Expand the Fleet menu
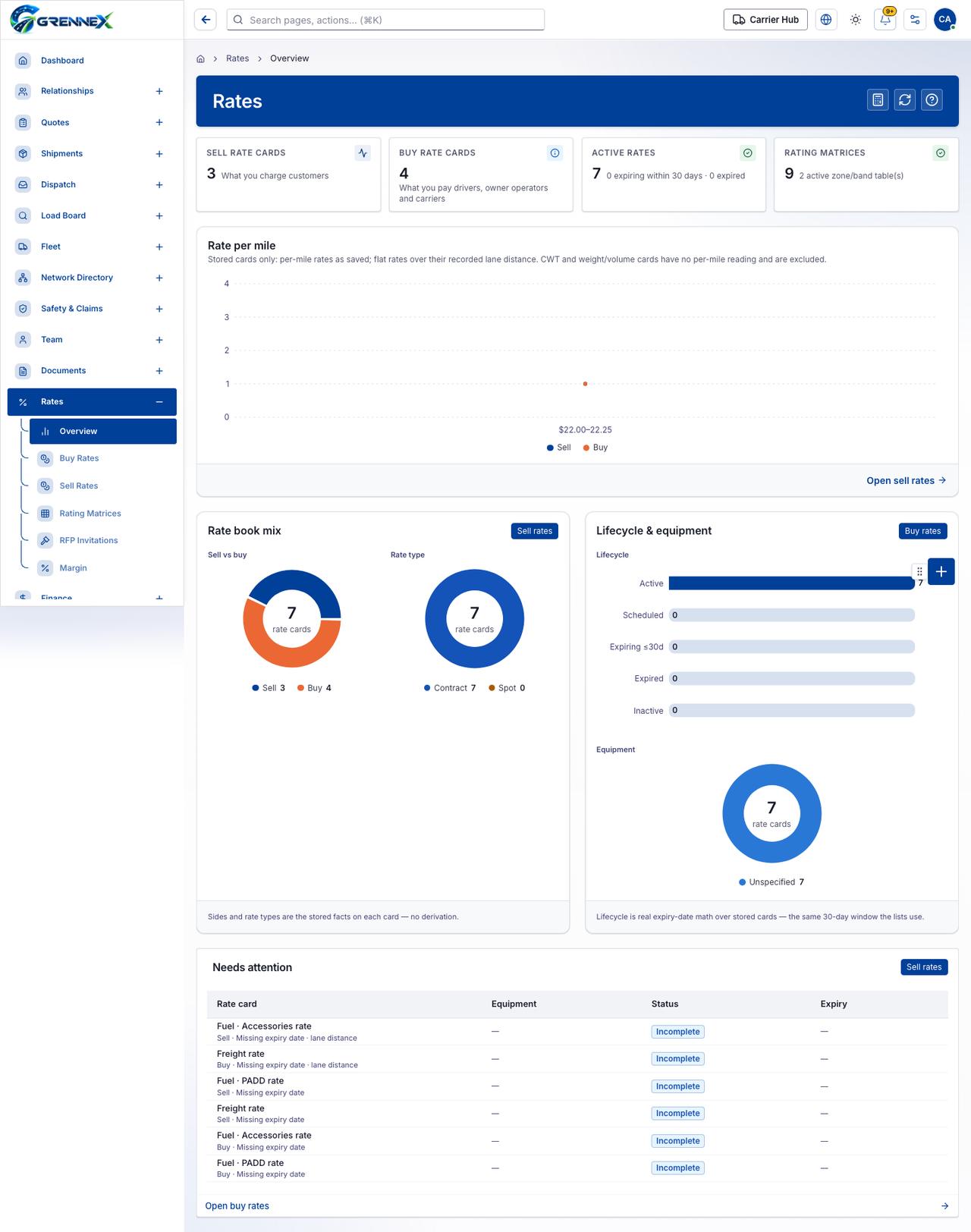 tap(159, 247)
